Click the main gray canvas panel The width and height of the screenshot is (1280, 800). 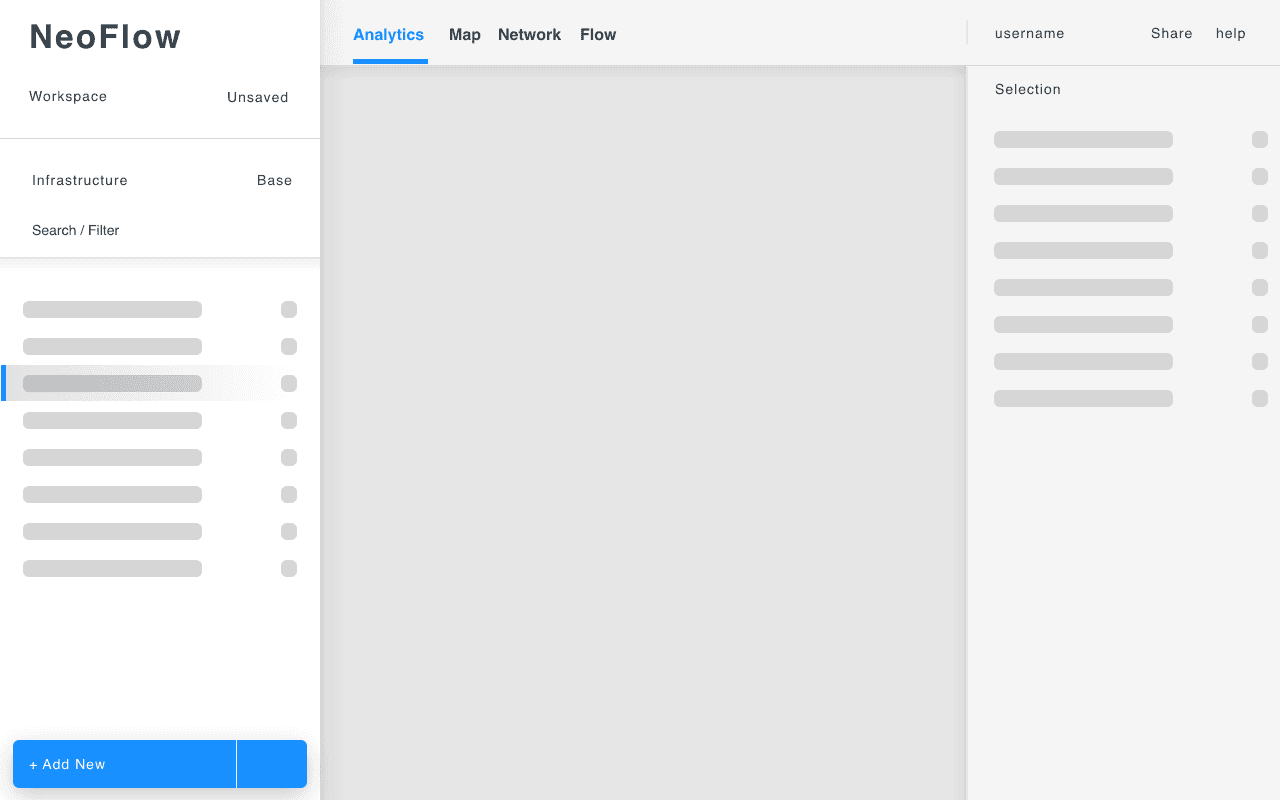[643, 435]
